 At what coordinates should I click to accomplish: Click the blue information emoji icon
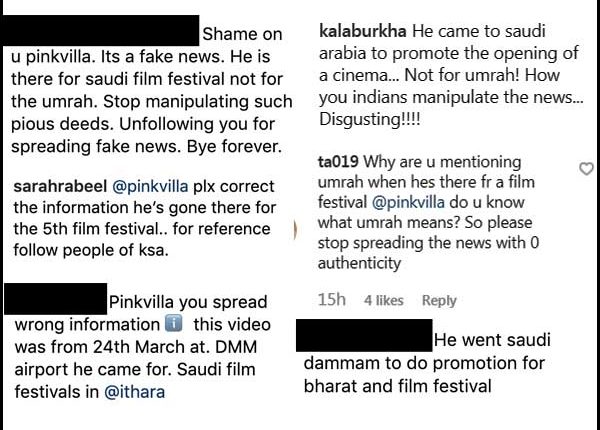(x=173, y=324)
